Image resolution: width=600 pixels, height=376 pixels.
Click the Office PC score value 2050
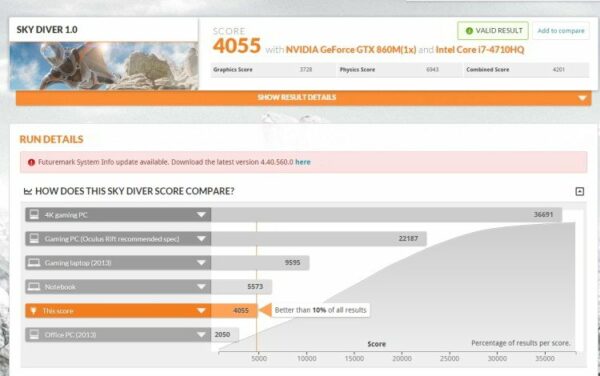[x=222, y=335]
